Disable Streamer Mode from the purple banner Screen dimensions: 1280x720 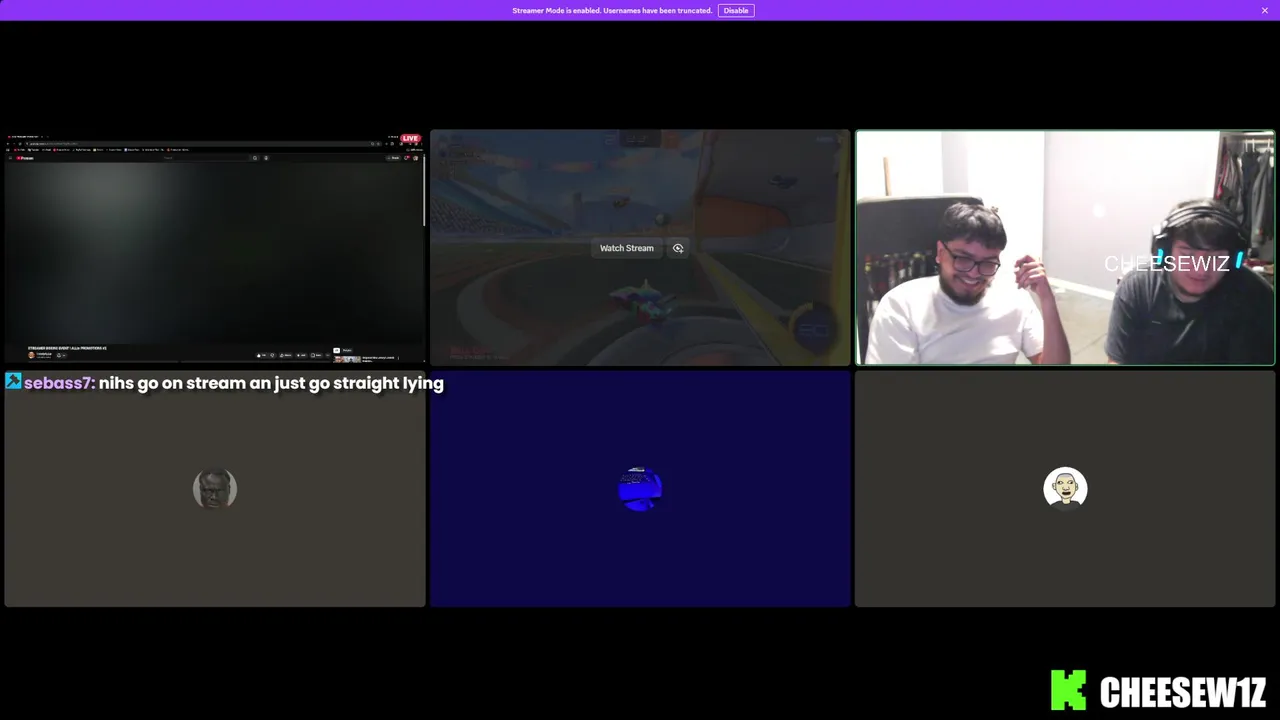[x=736, y=10]
